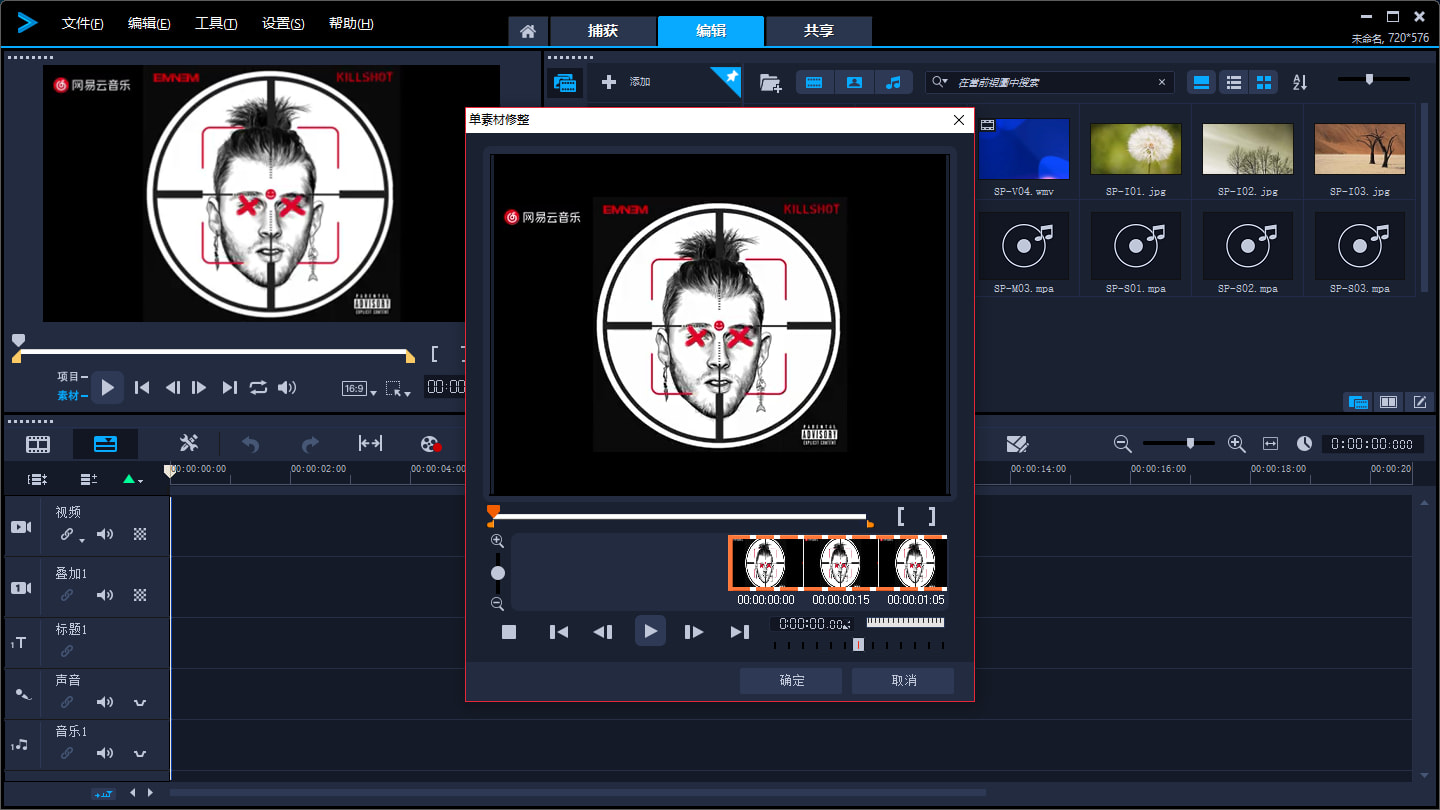Viewport: 1440px width, 810px height.
Task: Select the SP-S02.mpa audio clip
Action: point(1248,246)
